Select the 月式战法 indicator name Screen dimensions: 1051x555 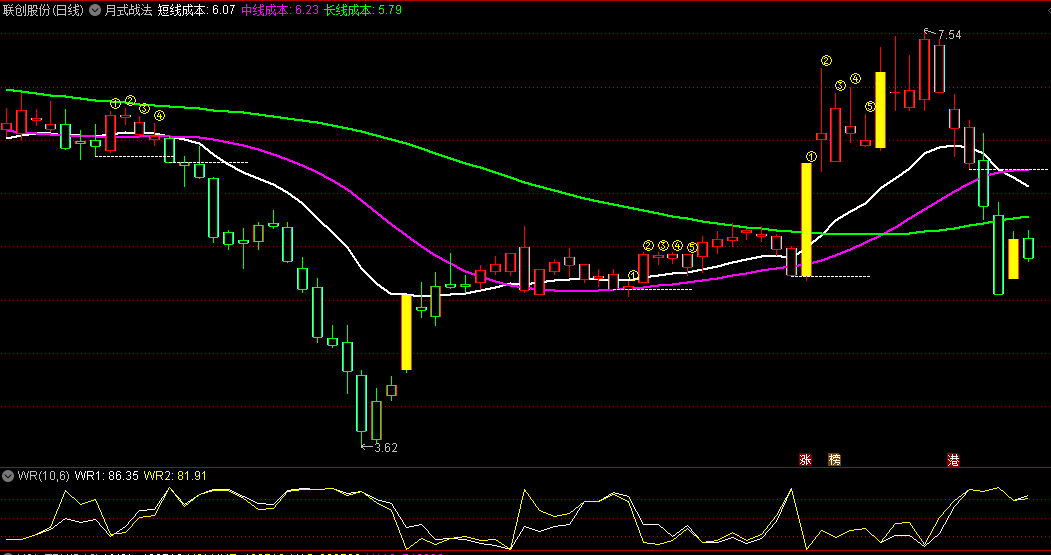(x=128, y=11)
